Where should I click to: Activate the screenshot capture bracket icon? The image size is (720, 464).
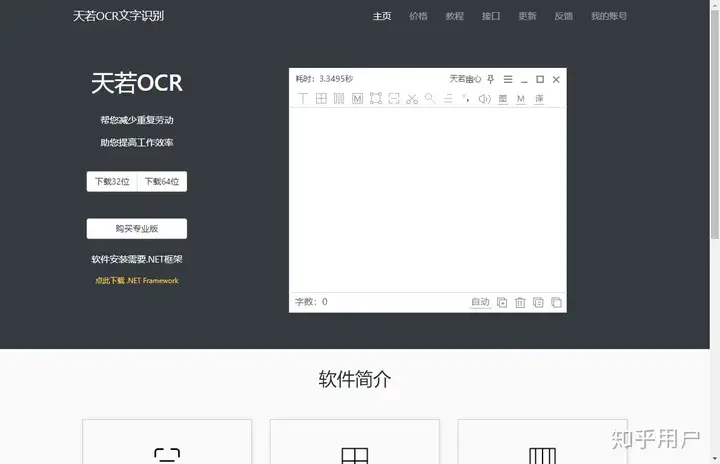[394, 98]
